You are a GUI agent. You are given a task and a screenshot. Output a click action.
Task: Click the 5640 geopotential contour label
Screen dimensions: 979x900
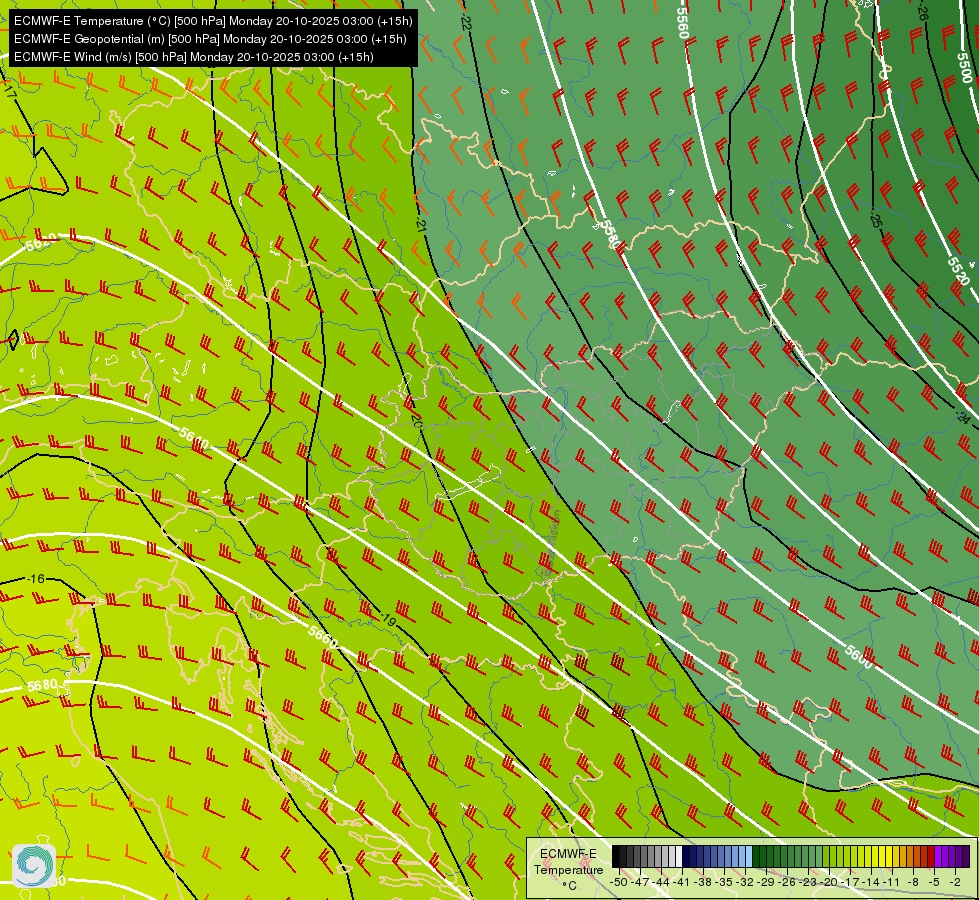pos(194,438)
